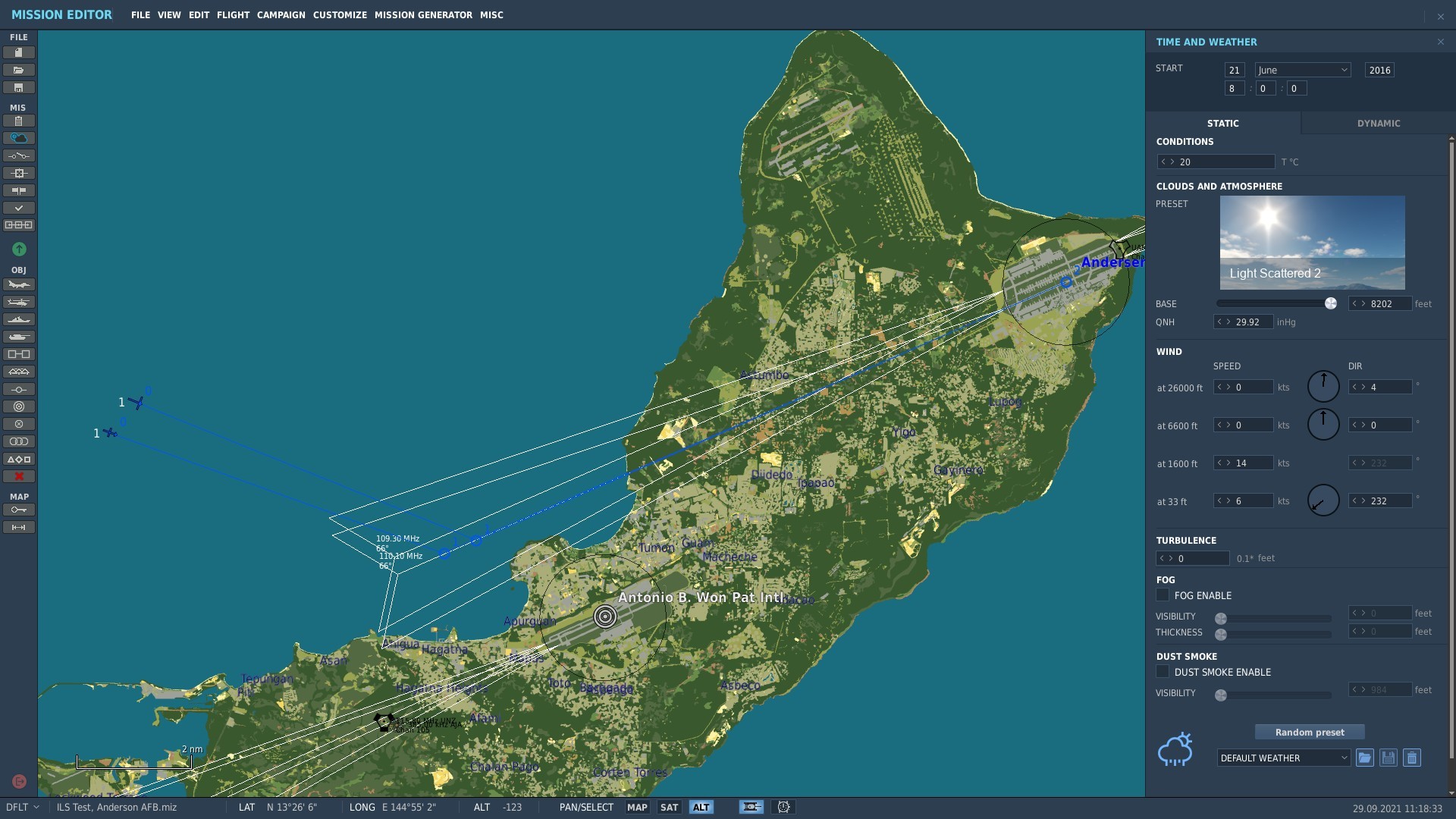1456x819 pixels.
Task: Click the wind direction dial at 26000 ft
Action: [x=1323, y=386]
